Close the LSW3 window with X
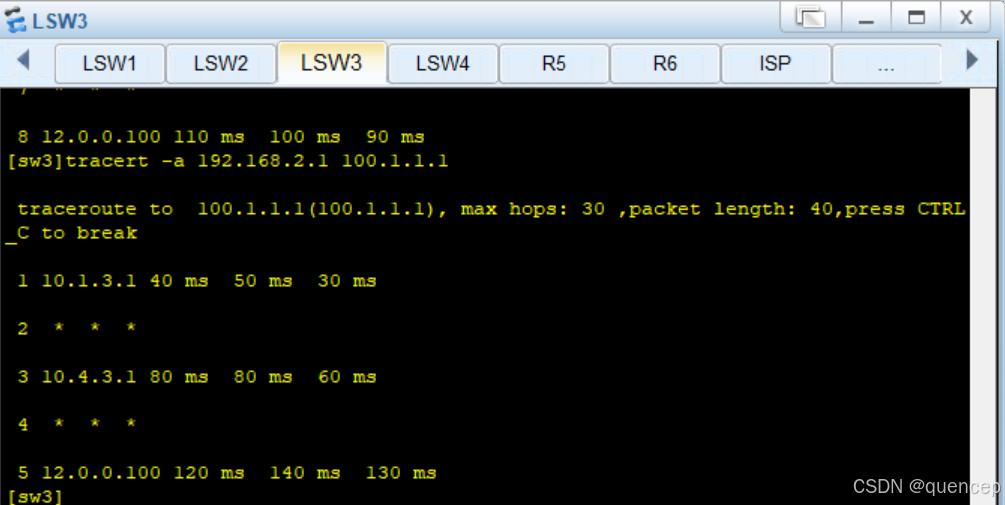Screen dimensions: 1005x505 (x=966, y=17)
